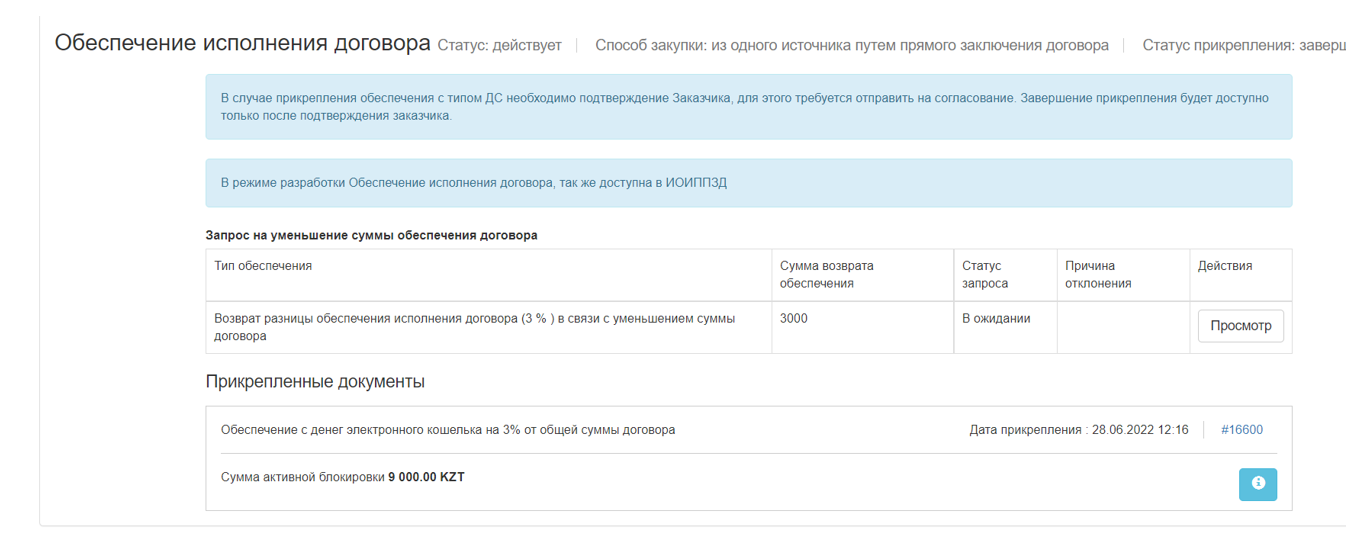The height and width of the screenshot is (542, 1346).
Task: Click the 'Сумма активной блокировки 9 000.00 KZT' text
Action: pos(342,477)
